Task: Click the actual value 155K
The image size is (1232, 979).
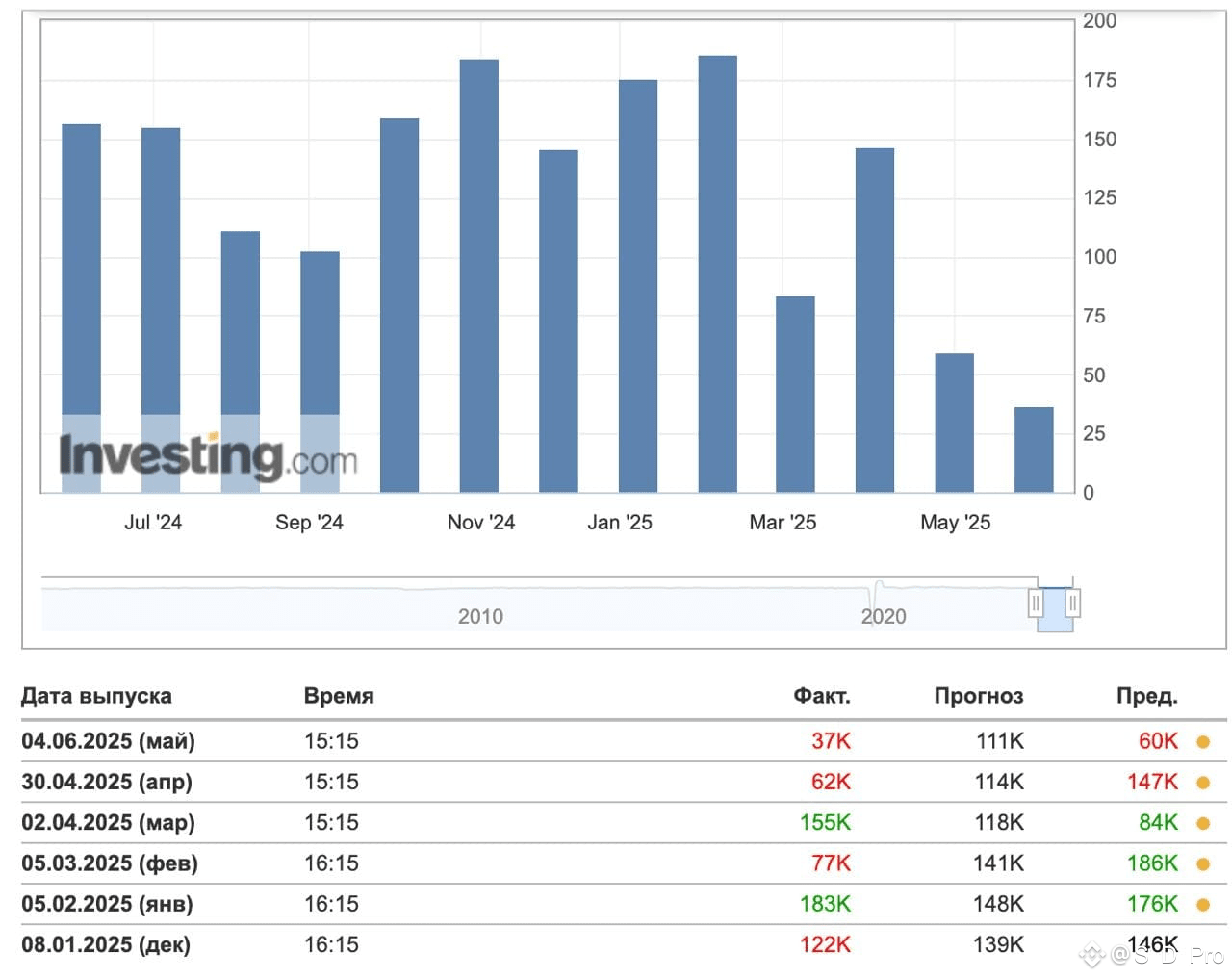Action: click(x=825, y=822)
